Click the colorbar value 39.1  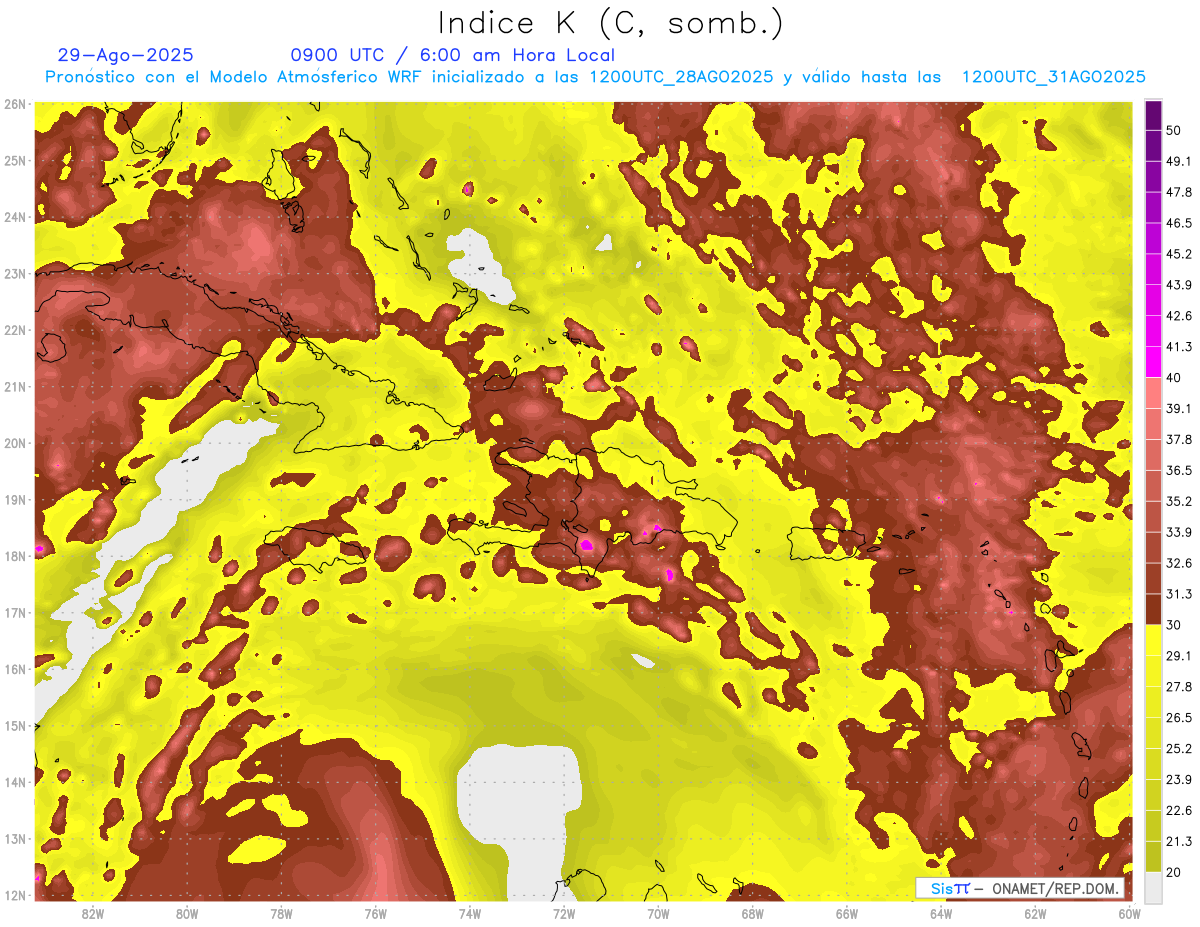pos(1178,408)
